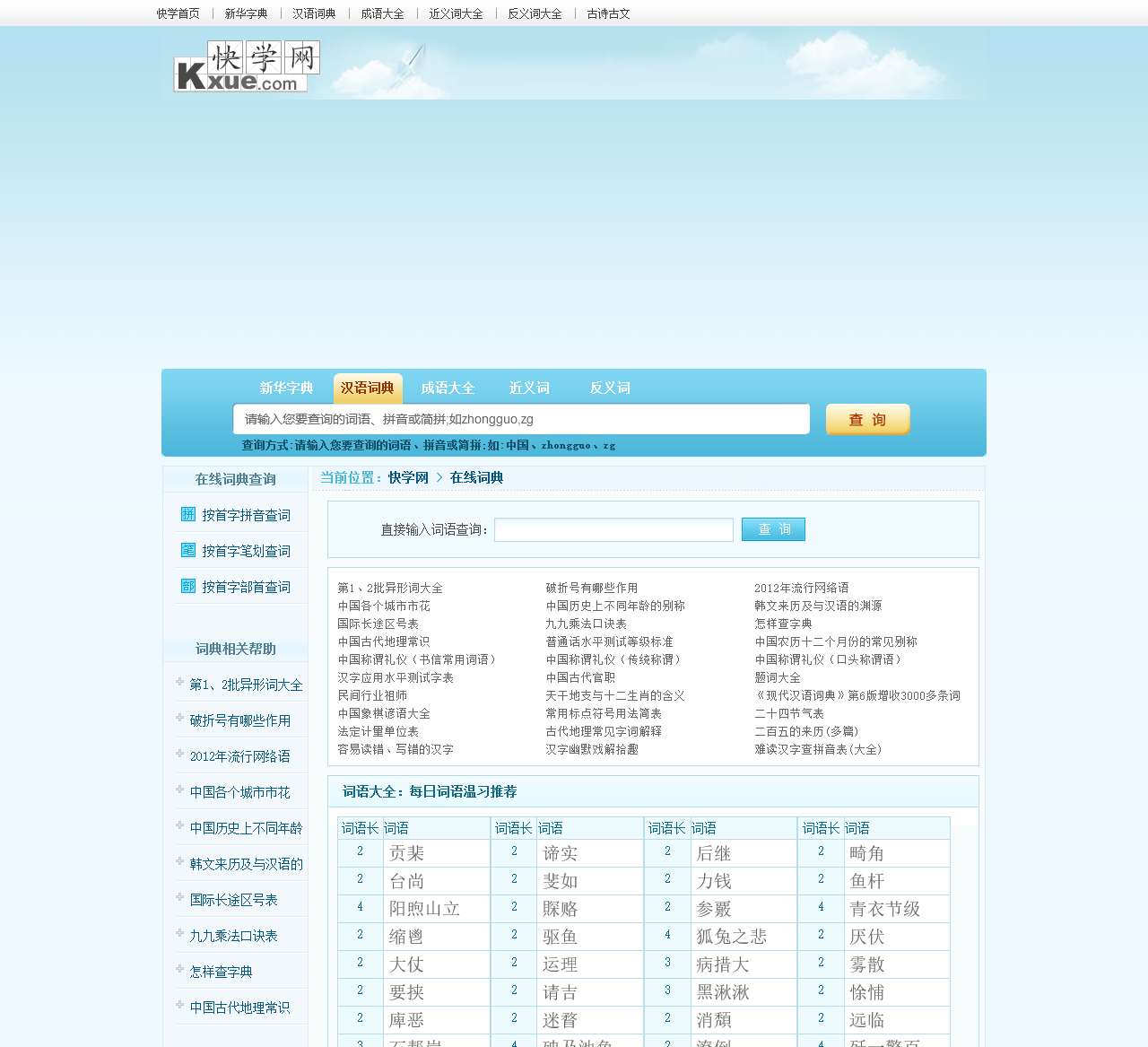
Task: Open the word 运理 in the table
Action: click(561, 964)
